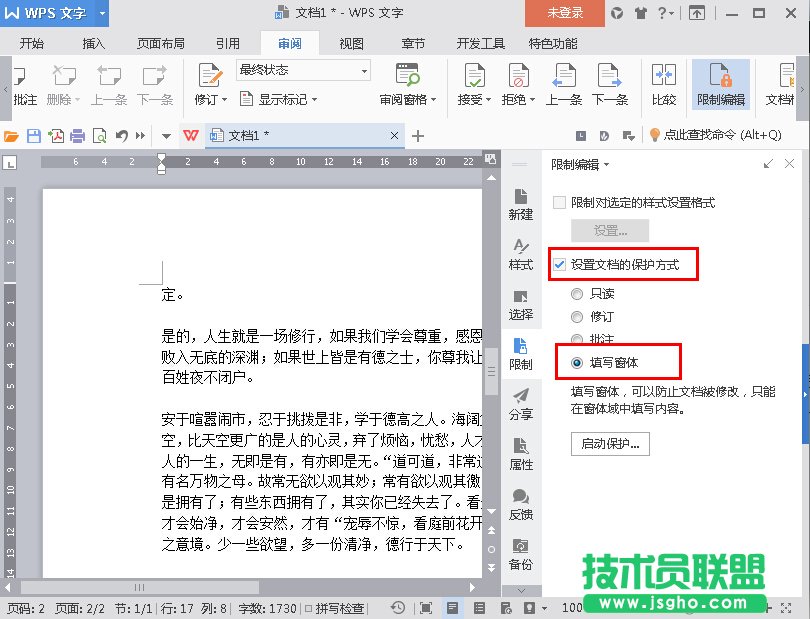Expand the 限制编辑 panel title dropdown
Image resolution: width=810 pixels, height=619 pixels.
(606, 165)
